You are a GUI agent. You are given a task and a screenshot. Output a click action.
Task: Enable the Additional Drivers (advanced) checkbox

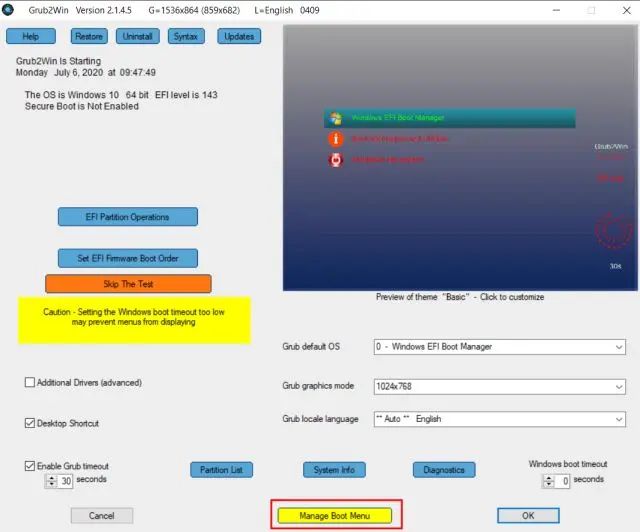[x=30, y=383]
